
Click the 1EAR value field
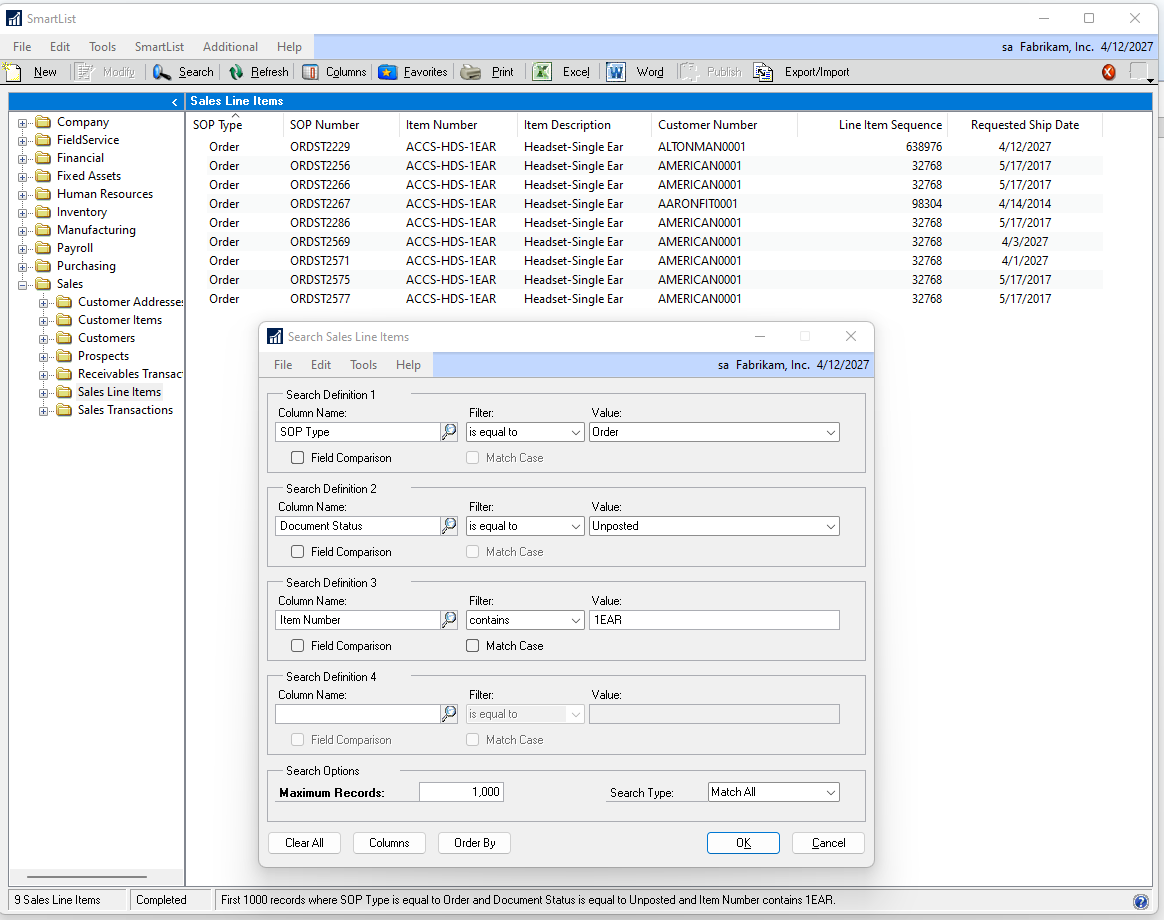[x=714, y=620]
